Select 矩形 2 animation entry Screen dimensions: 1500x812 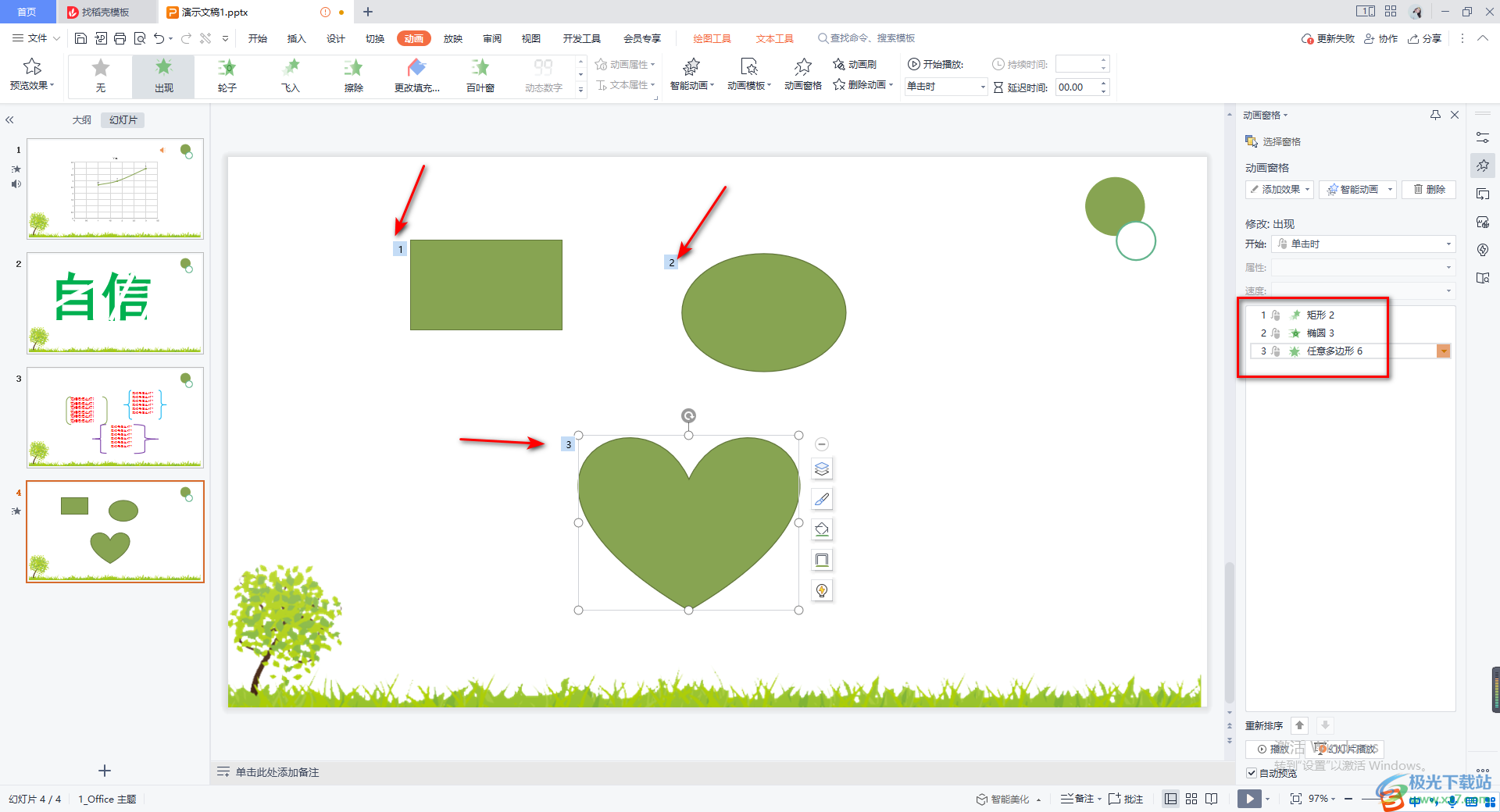coord(1349,315)
